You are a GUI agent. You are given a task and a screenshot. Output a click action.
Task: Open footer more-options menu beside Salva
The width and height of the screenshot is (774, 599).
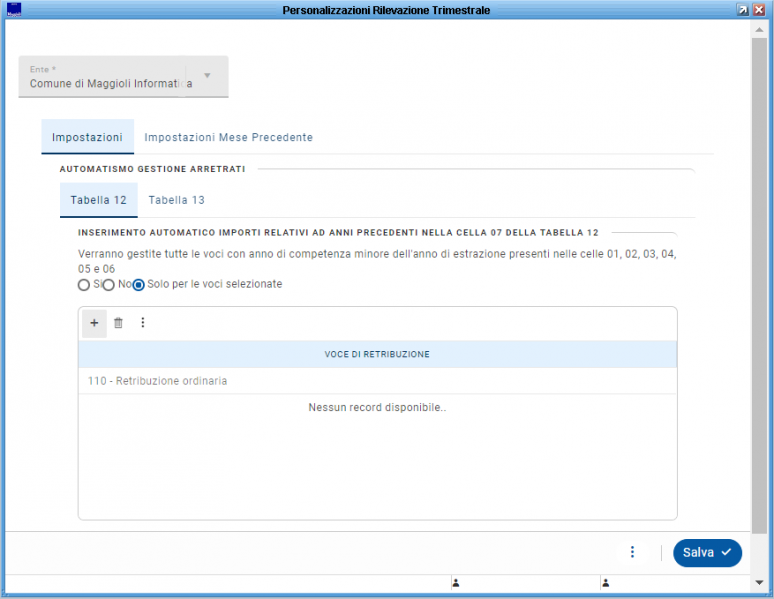(x=632, y=552)
